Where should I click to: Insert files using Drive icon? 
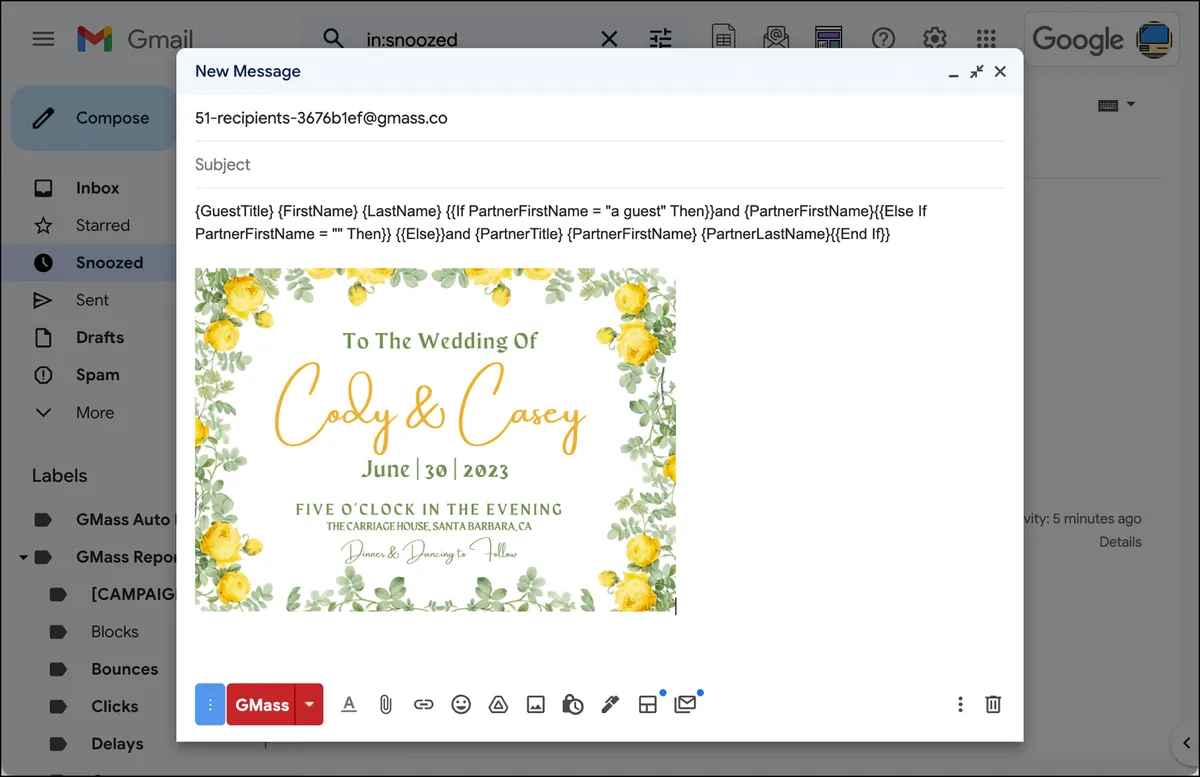498,705
